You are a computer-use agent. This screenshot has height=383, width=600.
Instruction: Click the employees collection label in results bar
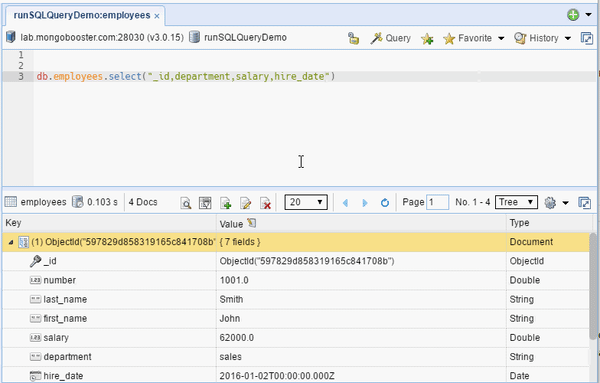[43, 202]
